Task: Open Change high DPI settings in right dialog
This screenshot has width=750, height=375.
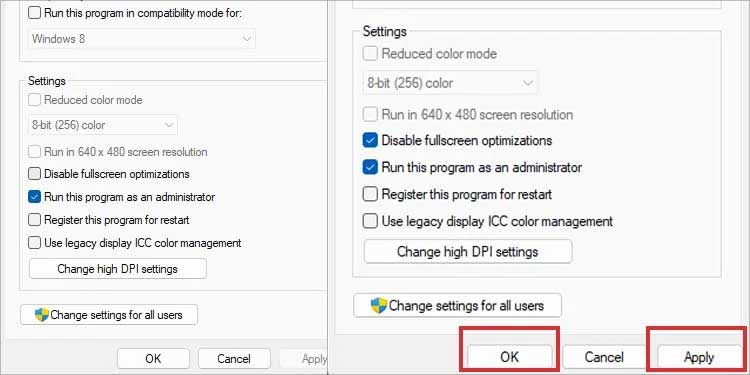Action: tap(468, 252)
